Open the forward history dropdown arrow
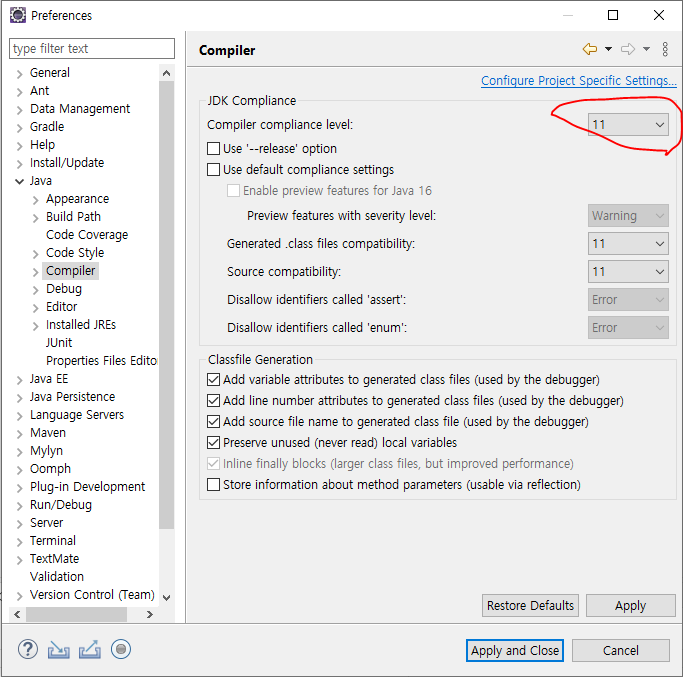This screenshot has height=677, width=683. coord(646,49)
